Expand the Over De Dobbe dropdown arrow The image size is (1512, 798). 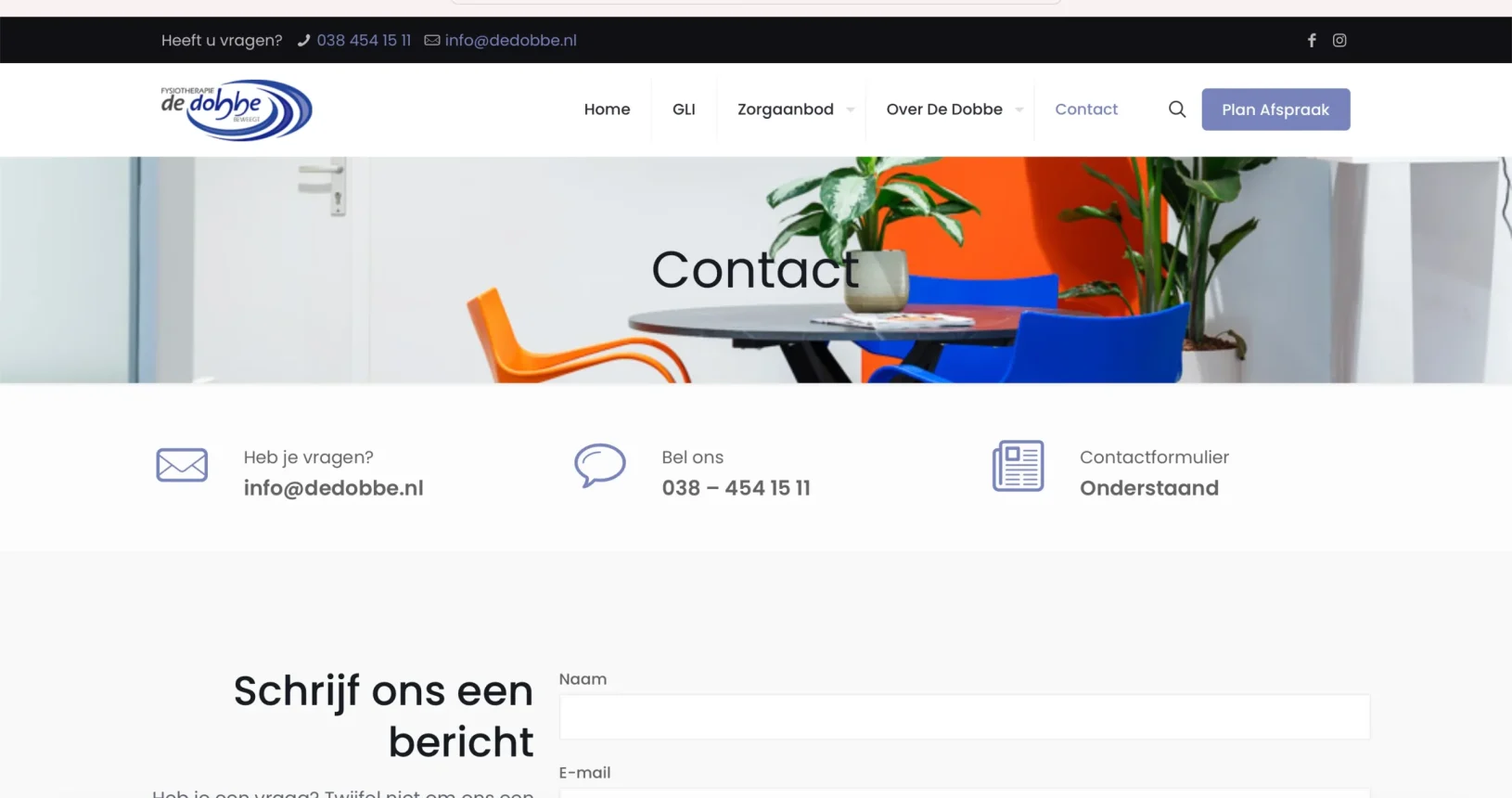1019,109
